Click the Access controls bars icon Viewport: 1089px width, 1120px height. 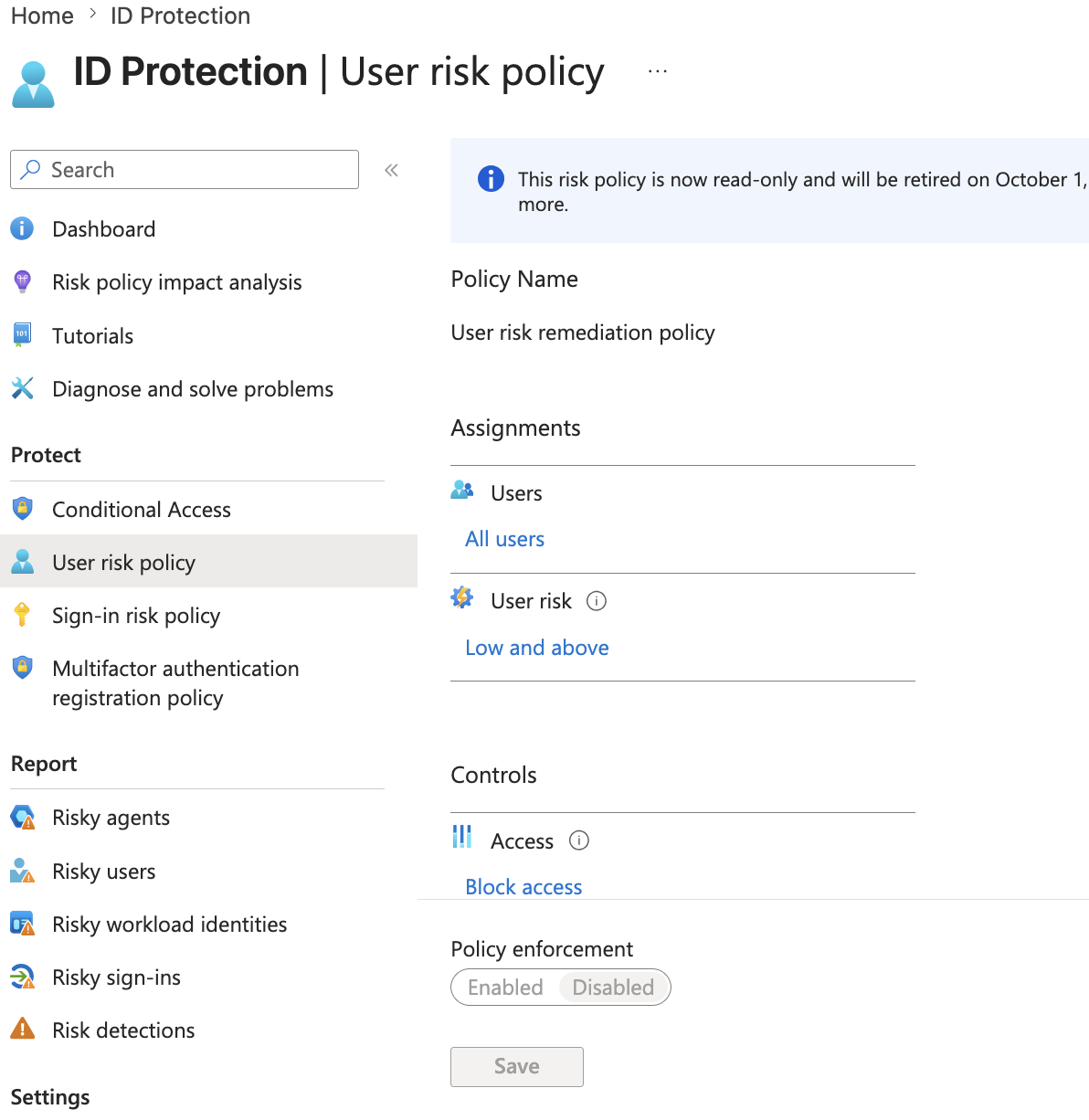[462, 837]
